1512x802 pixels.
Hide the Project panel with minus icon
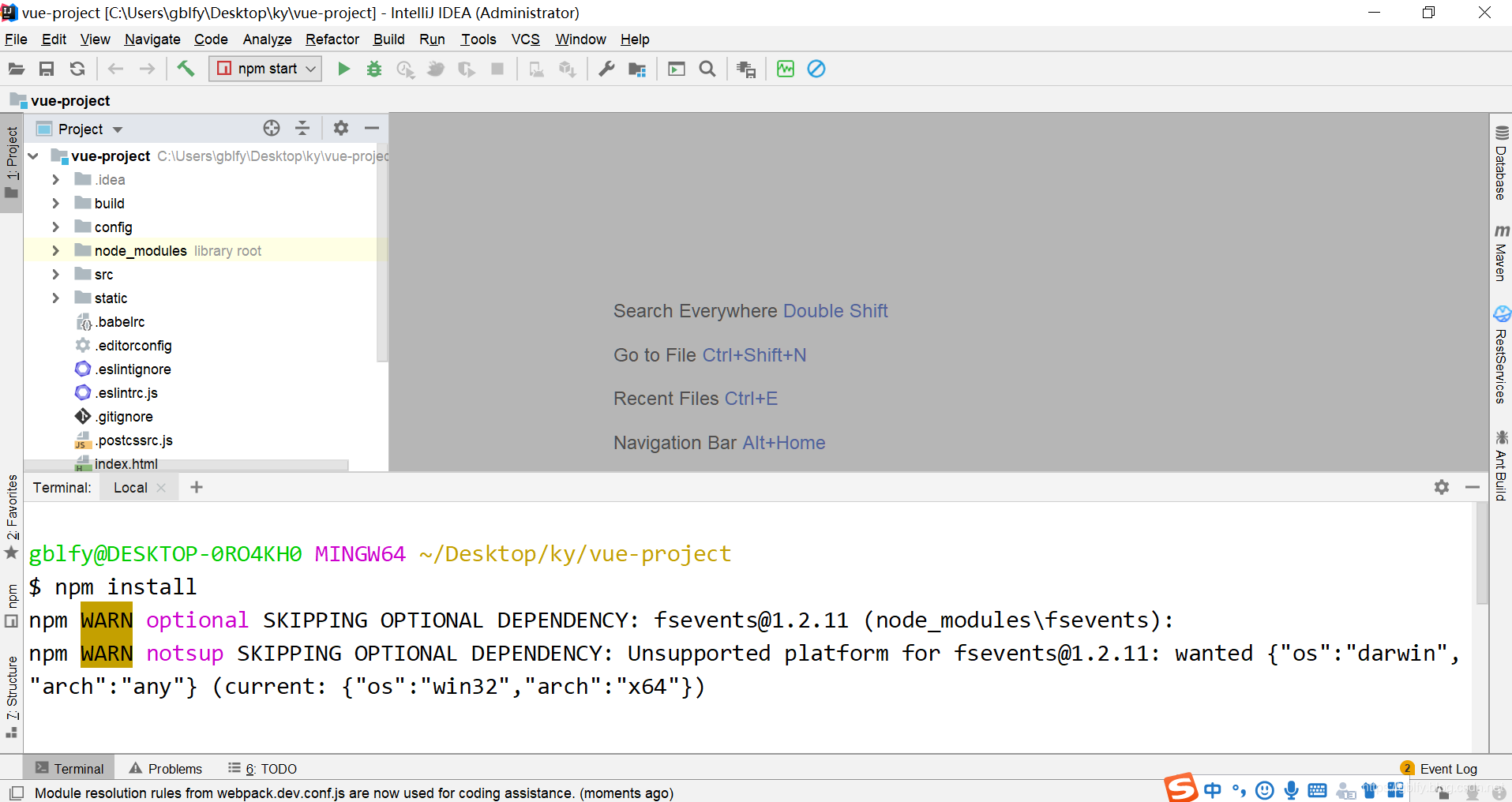372,128
